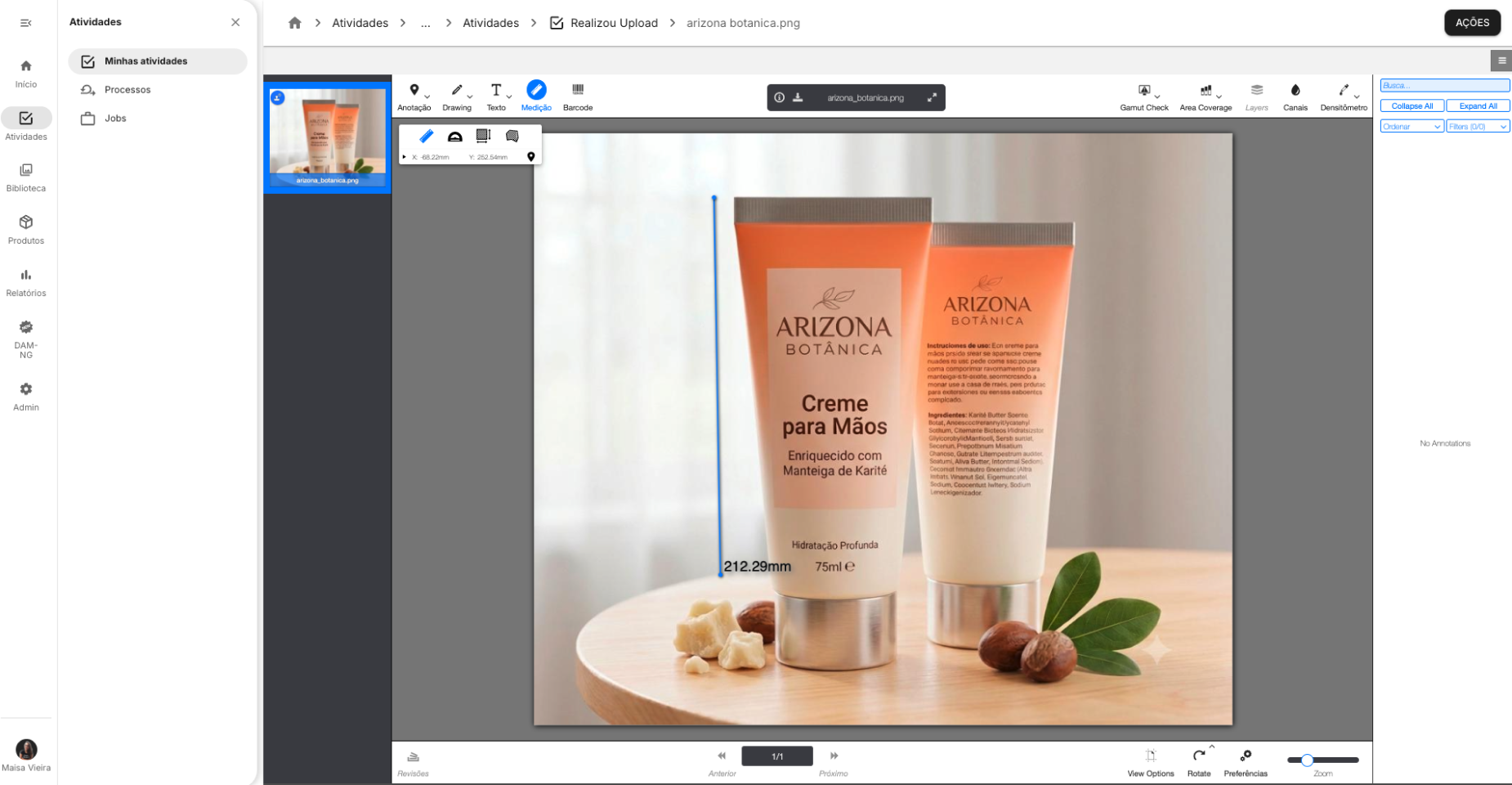
Task: Click the page number field 1/1
Action: 777,756
